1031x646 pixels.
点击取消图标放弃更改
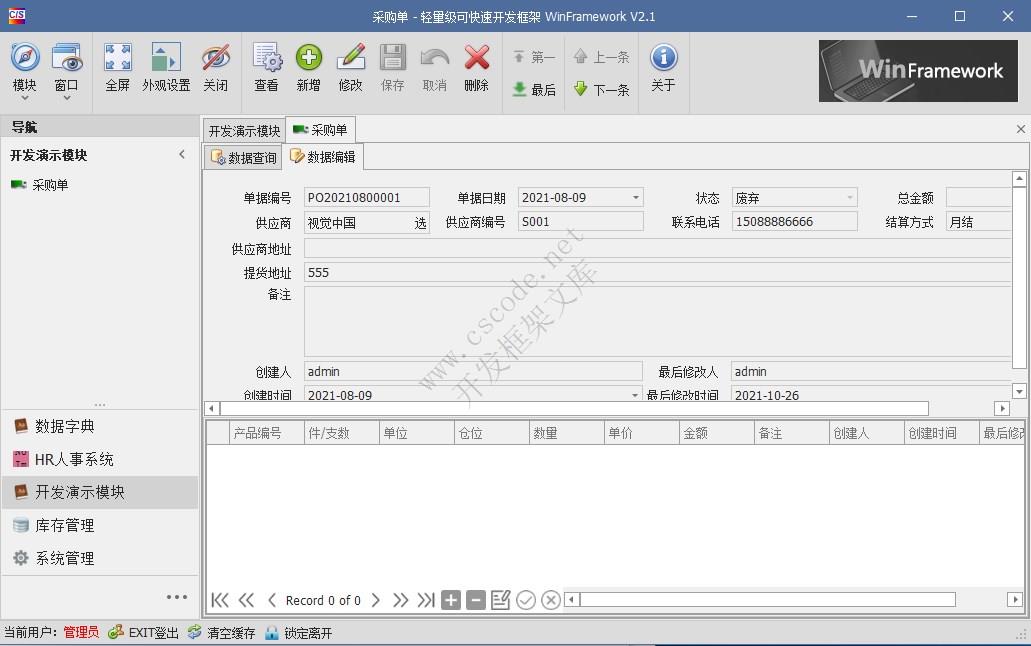[434, 68]
